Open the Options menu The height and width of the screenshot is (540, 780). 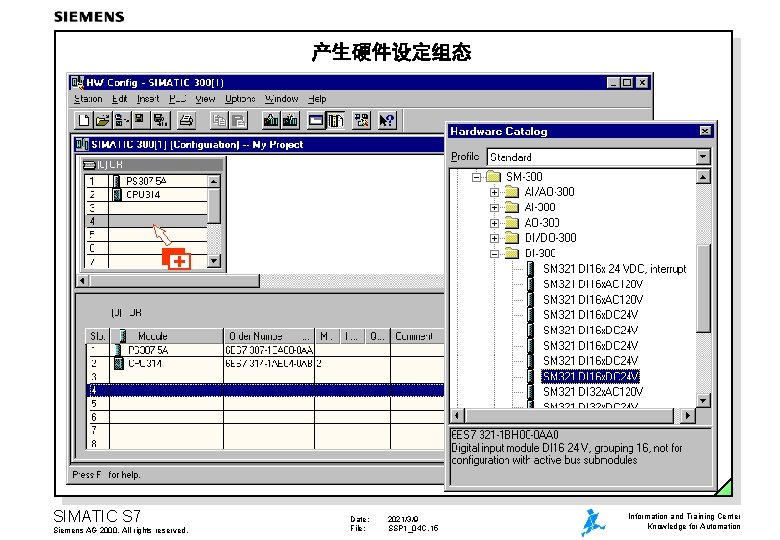tap(240, 99)
